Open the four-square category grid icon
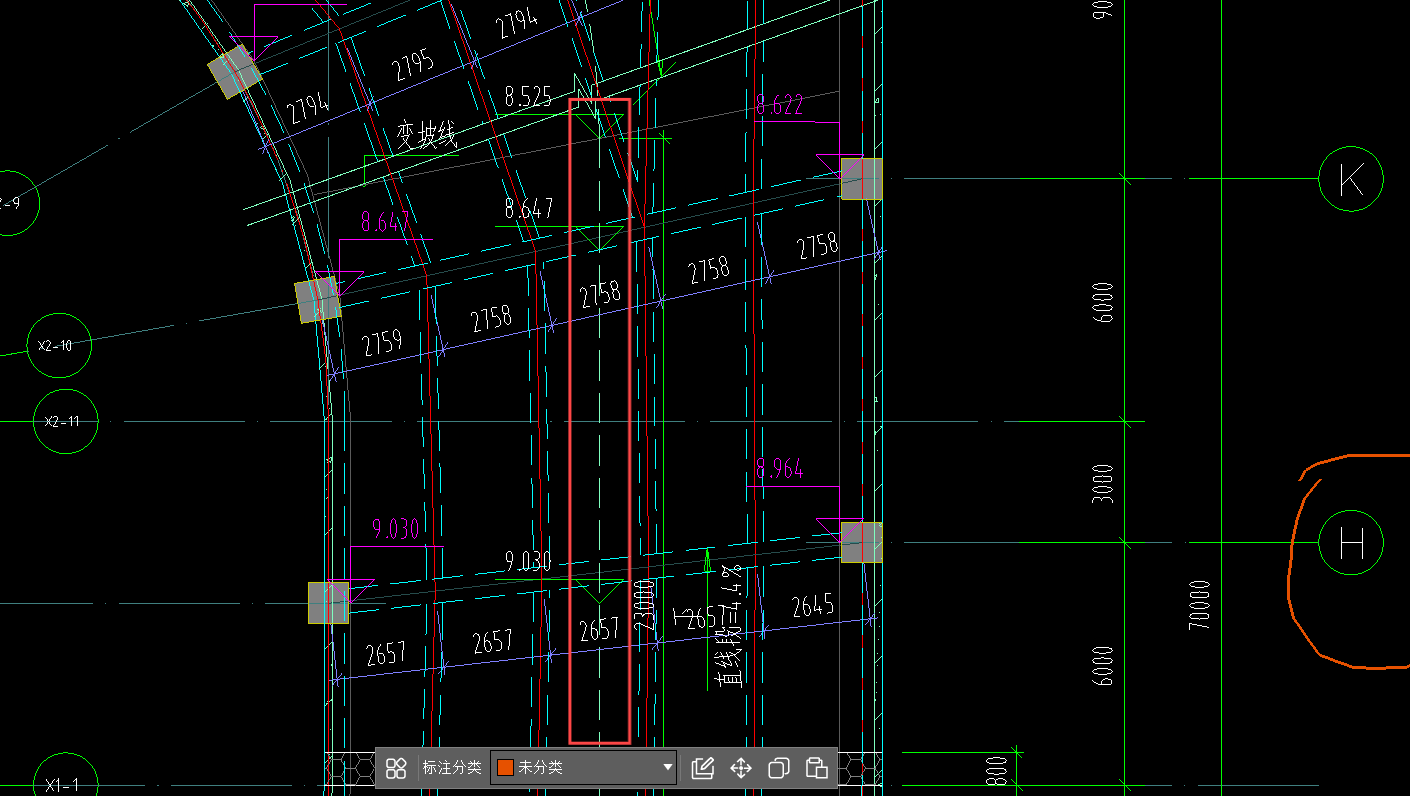Image resolution: width=1410 pixels, height=796 pixels. [x=396, y=768]
